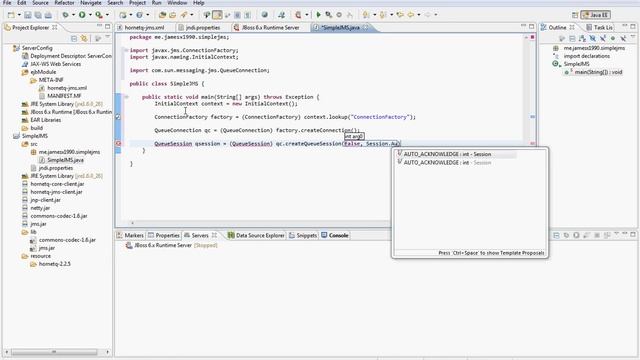The width and height of the screenshot is (640, 360).
Task: Switch to the Servers view tab
Action: [200, 236]
